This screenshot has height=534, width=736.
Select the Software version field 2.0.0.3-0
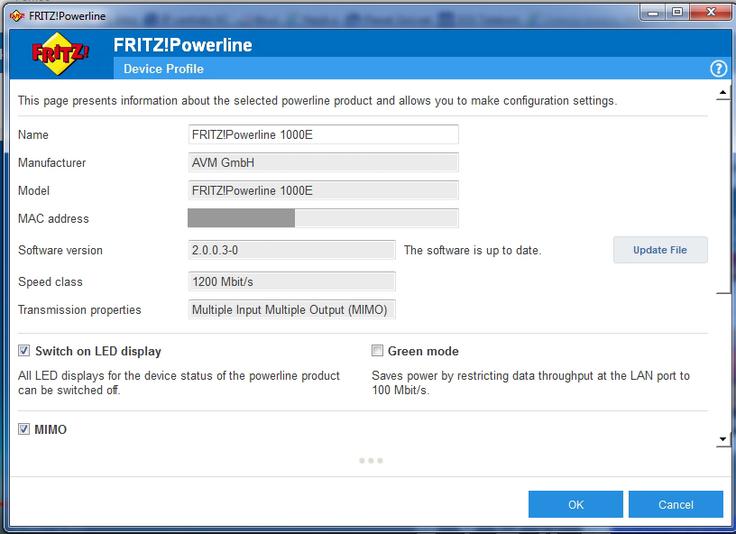pyautogui.click(x=291, y=250)
